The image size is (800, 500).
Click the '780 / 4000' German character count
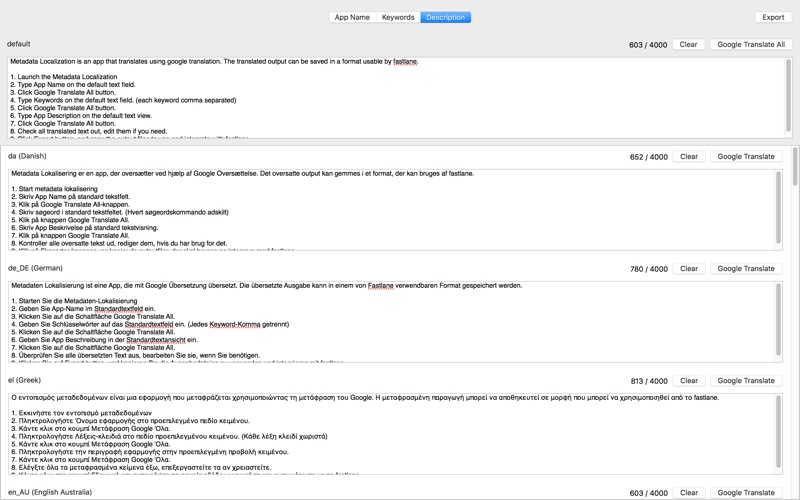coord(648,269)
